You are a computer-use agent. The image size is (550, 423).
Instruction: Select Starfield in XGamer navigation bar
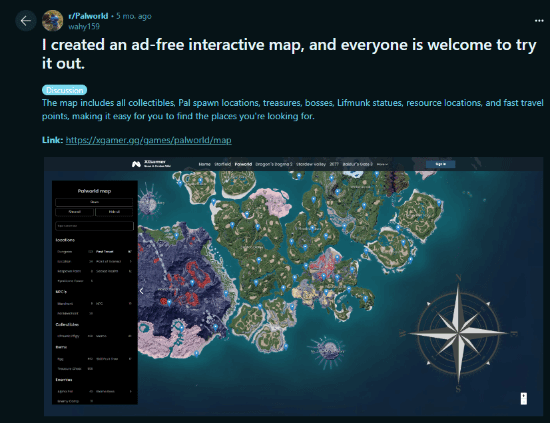pyautogui.click(x=223, y=164)
